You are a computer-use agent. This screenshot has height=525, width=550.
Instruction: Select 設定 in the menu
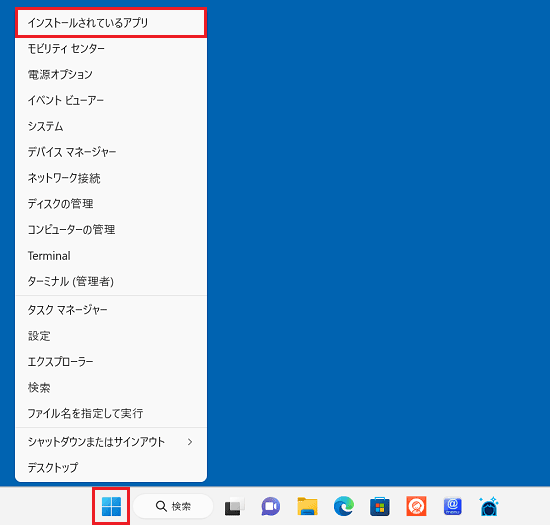point(111,336)
